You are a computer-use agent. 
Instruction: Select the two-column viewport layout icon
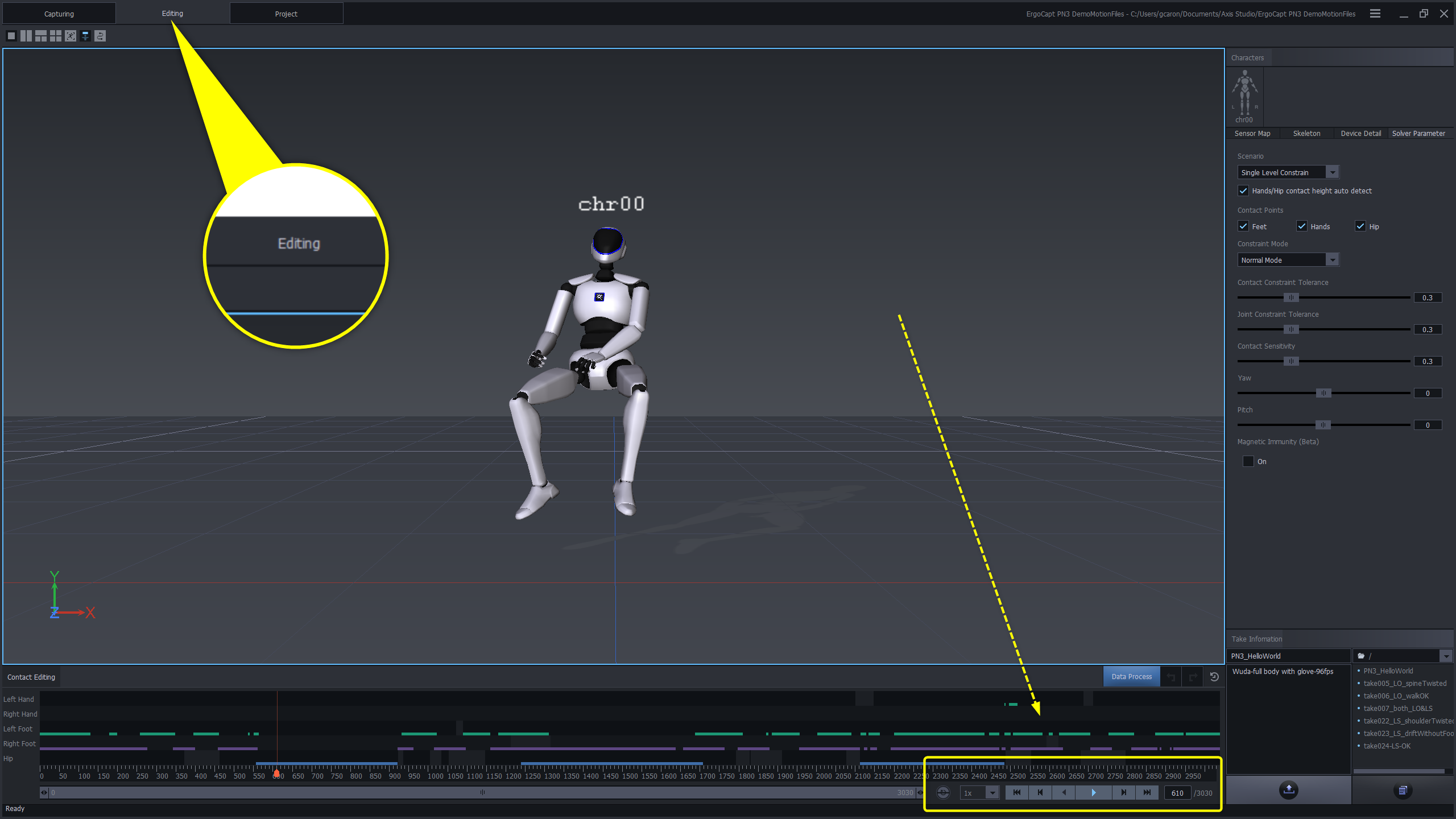click(x=26, y=36)
